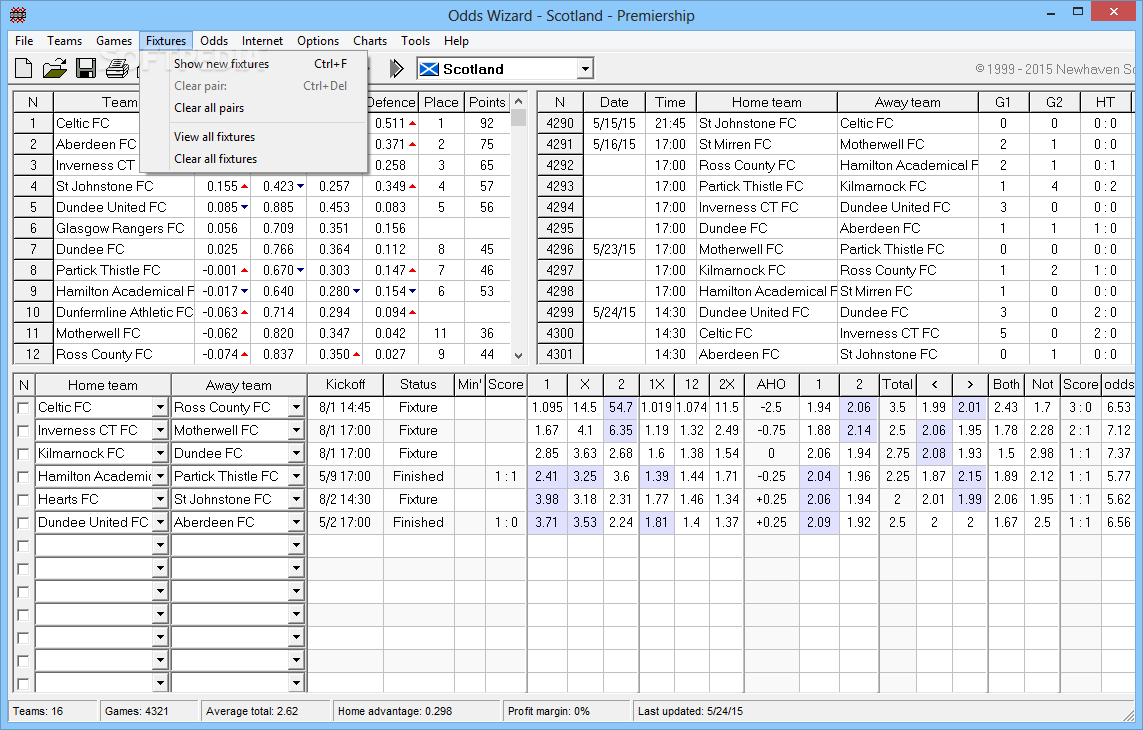Screen dimensions: 1143x730
Task: Tick the checkbox on first empty fixture row
Action: pos(23,546)
